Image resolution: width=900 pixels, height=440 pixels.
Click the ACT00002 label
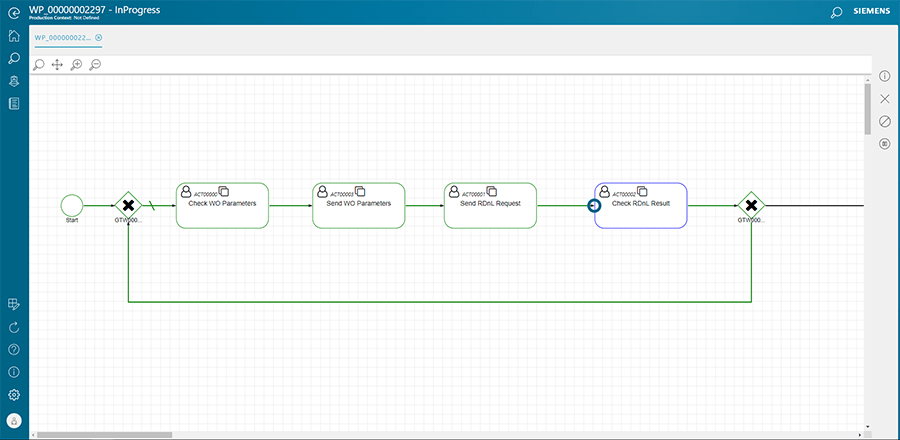(624, 194)
